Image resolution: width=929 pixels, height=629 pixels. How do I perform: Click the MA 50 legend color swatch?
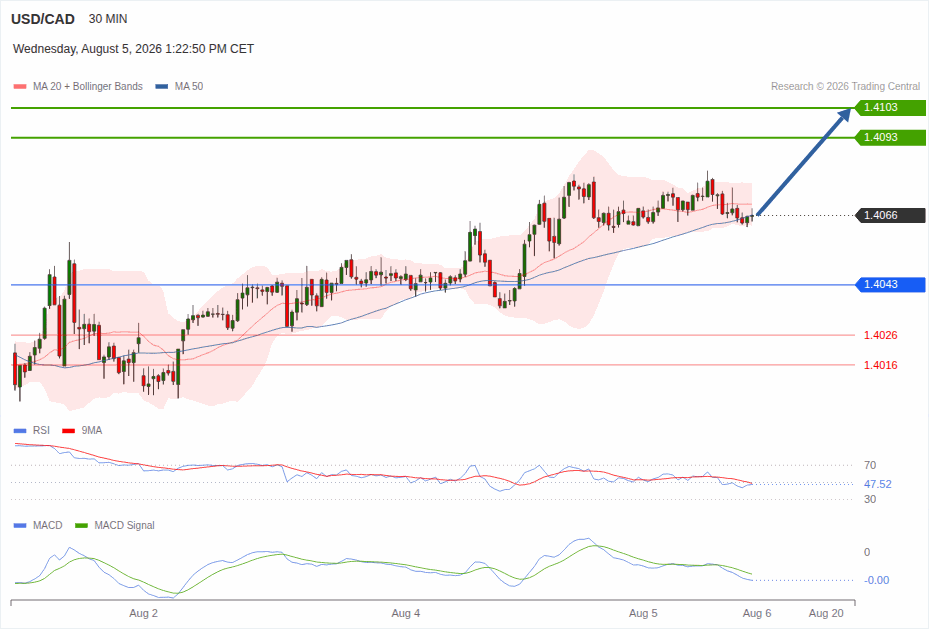162,86
